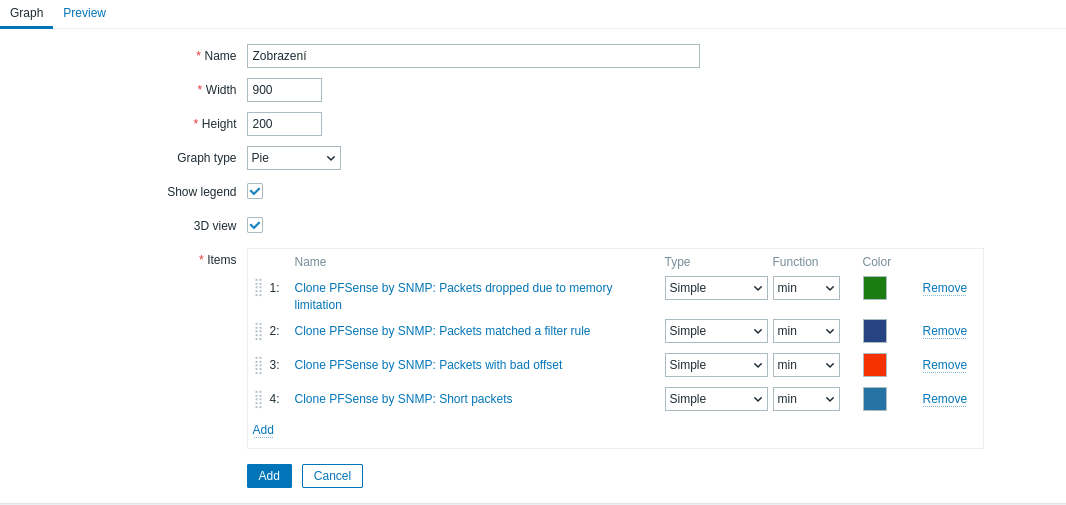Viewport: 1066px width, 505px height.
Task: Open the green color swatch for item 1
Action: pyautogui.click(x=874, y=288)
